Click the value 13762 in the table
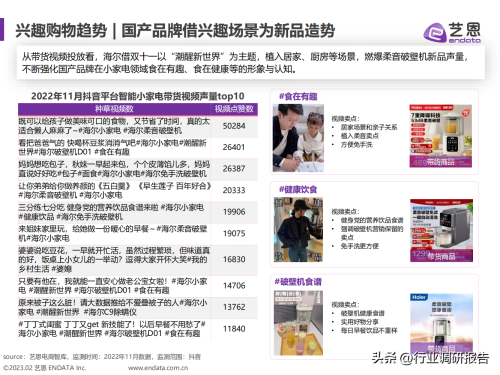This screenshot has height=375, width=500. (234, 307)
